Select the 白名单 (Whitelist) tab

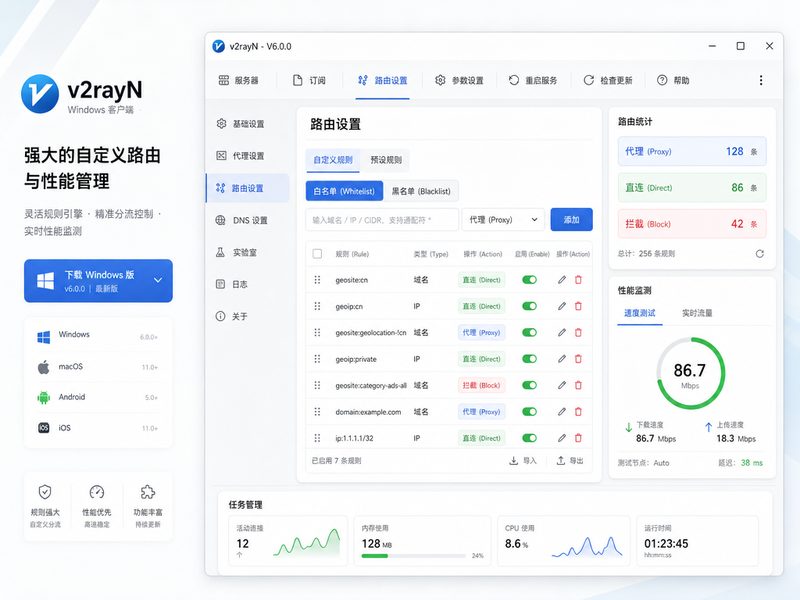pyautogui.click(x=344, y=191)
